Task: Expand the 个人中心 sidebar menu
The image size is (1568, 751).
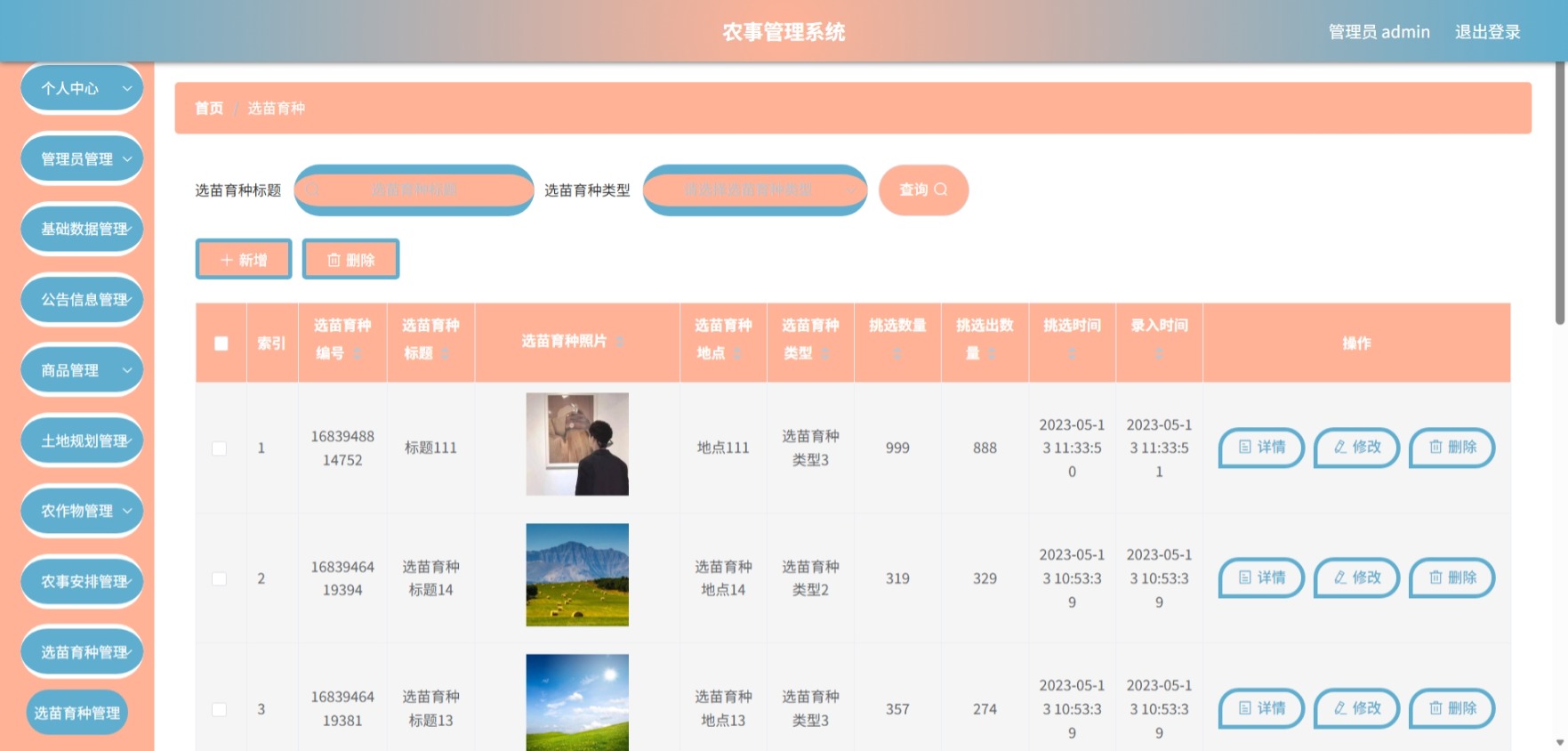Action: 82,88
